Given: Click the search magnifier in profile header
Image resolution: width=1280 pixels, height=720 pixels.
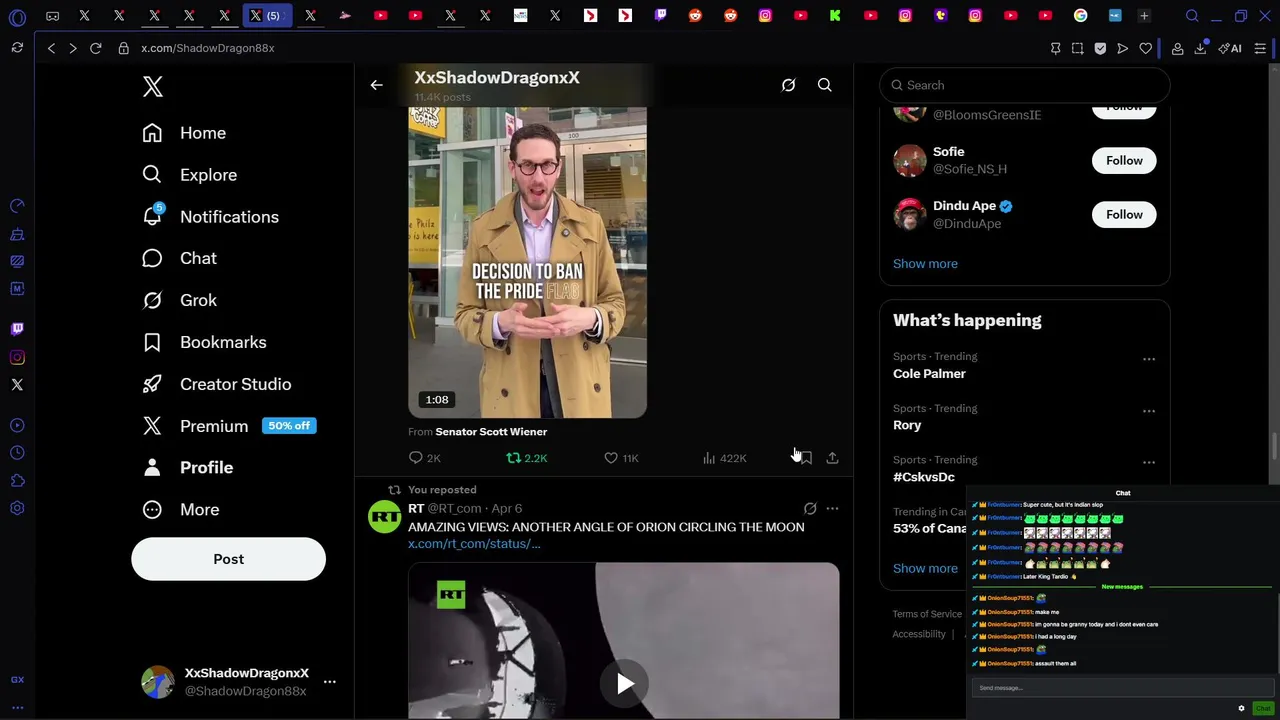Looking at the screenshot, I should pyautogui.click(x=825, y=86).
